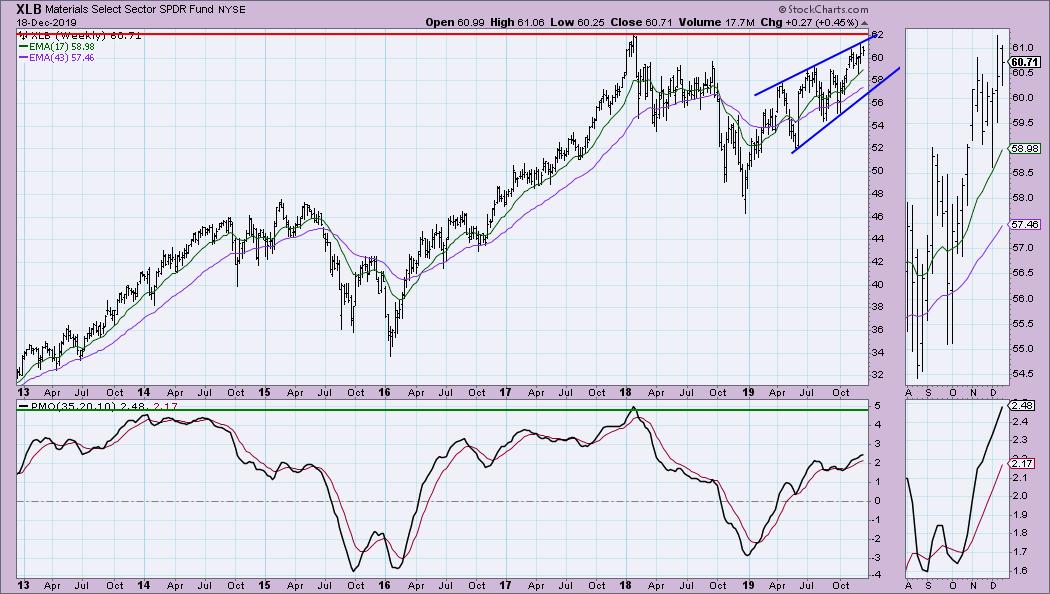Click year label 16 under the price chart
The image size is (1050, 594).
(x=384, y=392)
